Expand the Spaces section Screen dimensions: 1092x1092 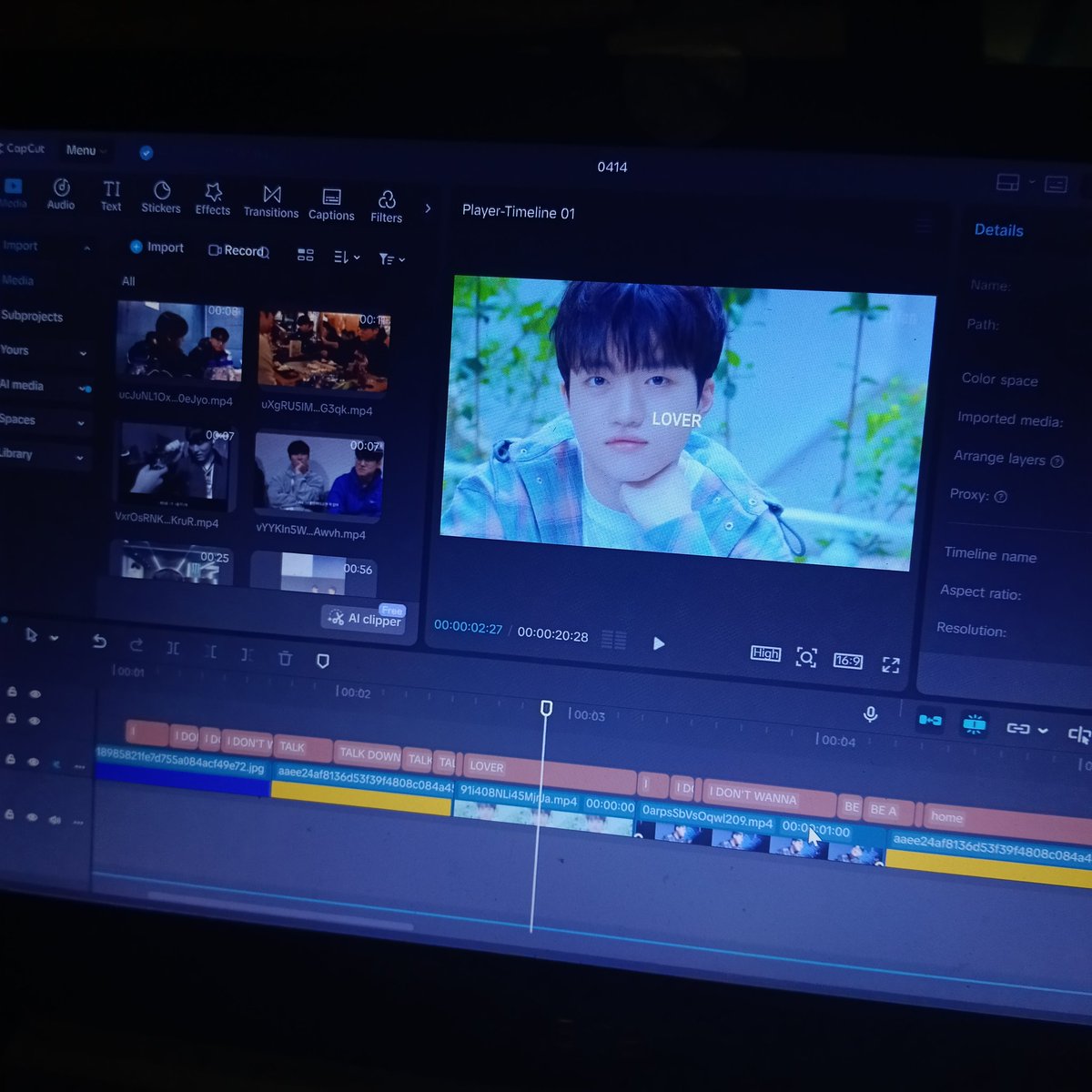81,423
